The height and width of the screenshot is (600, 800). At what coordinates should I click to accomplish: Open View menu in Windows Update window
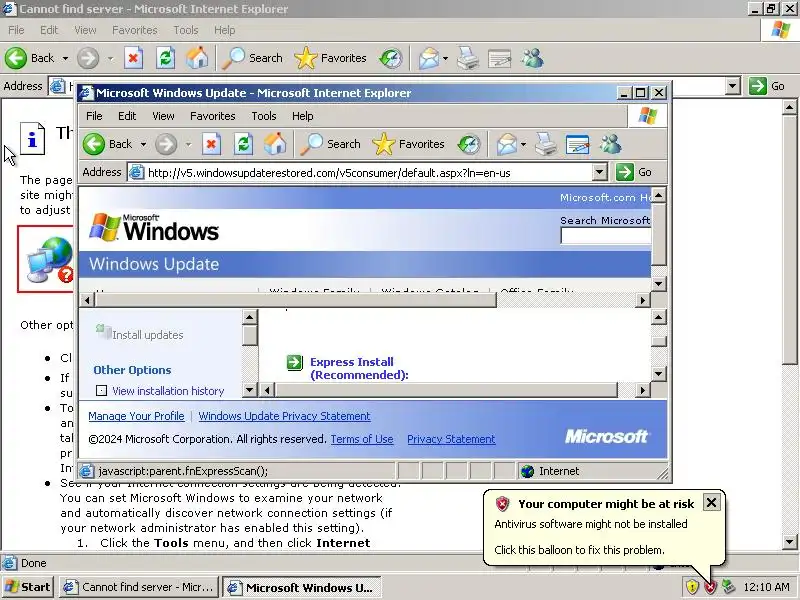163,116
